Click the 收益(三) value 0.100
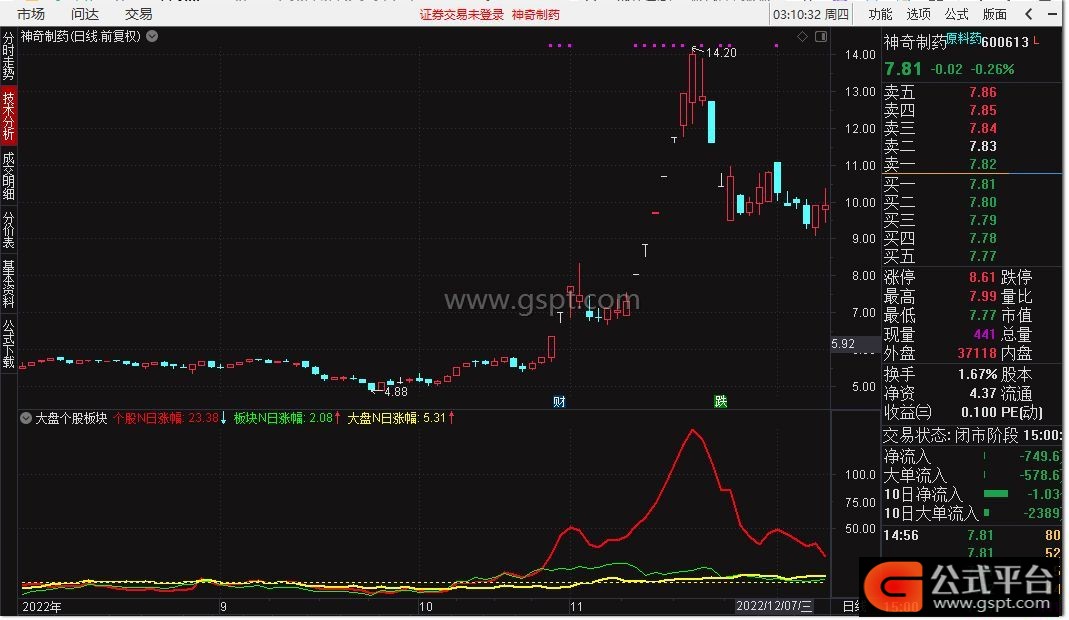The width and height of the screenshot is (1069, 620). pyautogui.click(x=979, y=413)
